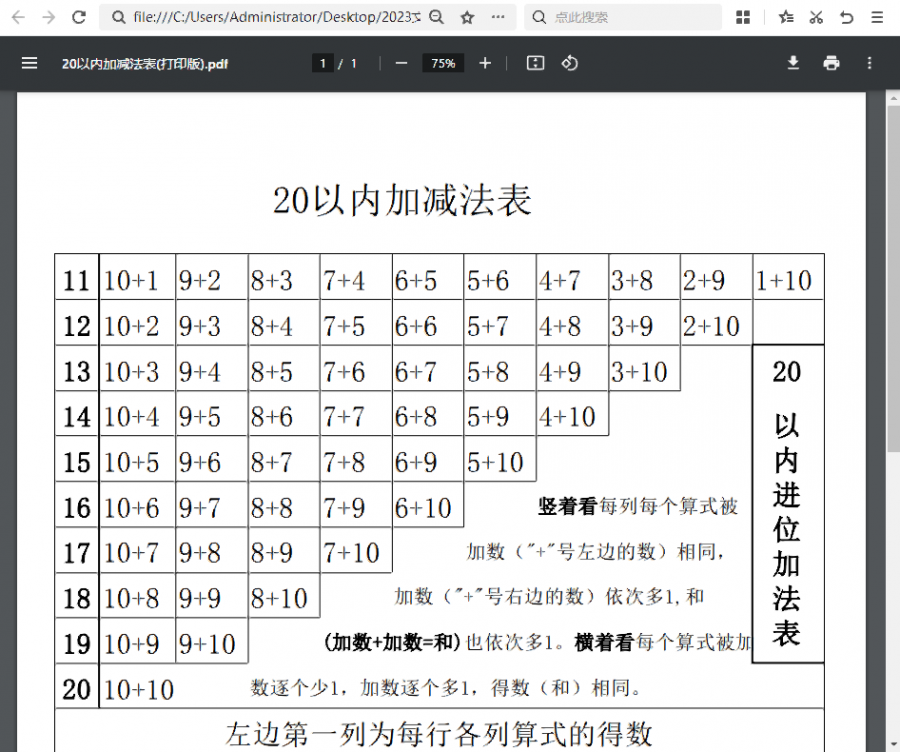Screen dimensions: 900x752
Task: Click the title 20以内加减法表
Action: point(402,200)
